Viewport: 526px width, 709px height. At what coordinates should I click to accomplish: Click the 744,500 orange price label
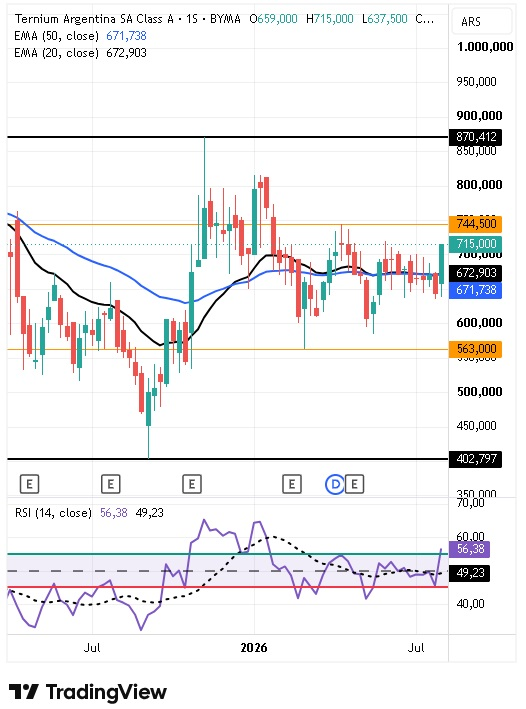pos(475,223)
